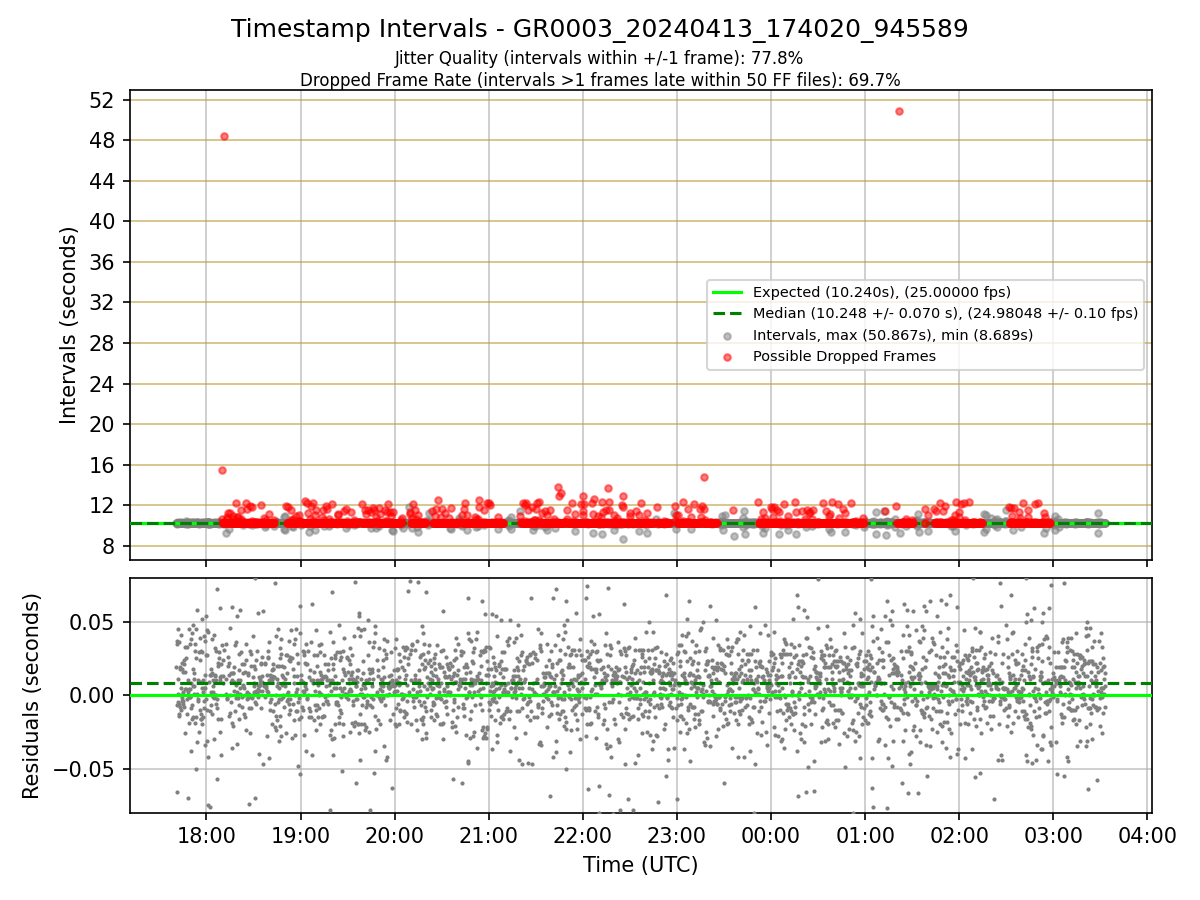Click the 'Possible Dropped Frames' legend entry

(844, 356)
